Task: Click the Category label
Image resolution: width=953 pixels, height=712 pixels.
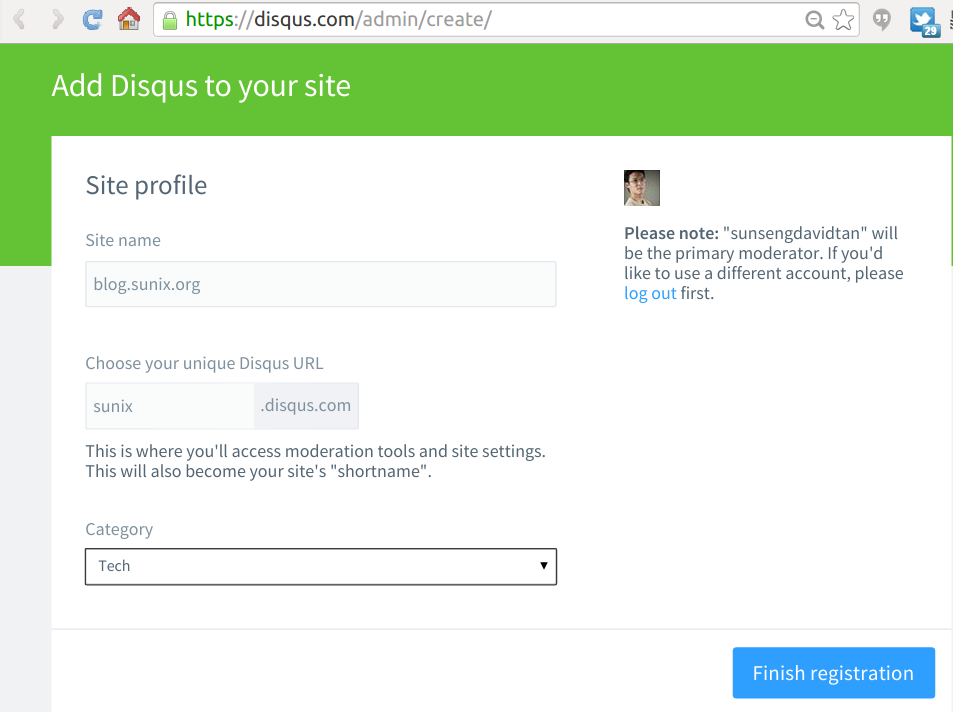Action: (x=119, y=530)
